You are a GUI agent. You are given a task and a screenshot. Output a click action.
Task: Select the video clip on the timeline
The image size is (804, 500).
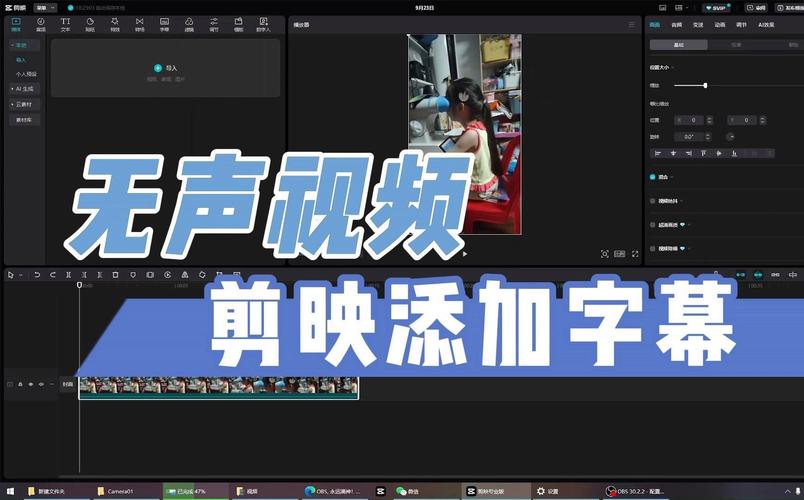coord(218,388)
